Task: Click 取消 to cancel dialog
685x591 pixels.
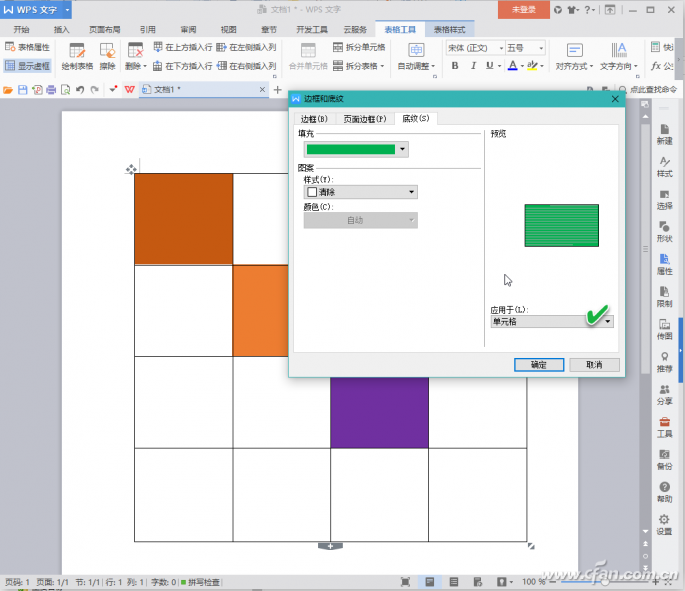Action: point(594,365)
